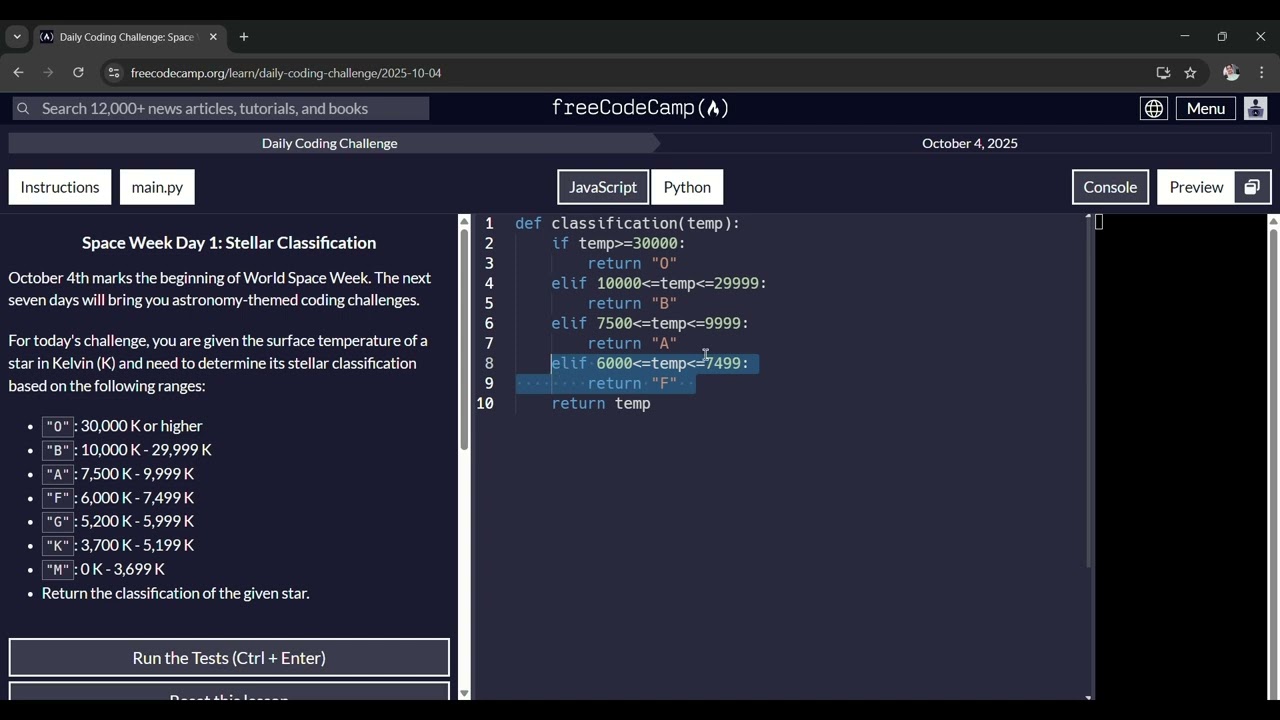Click the 'return "A"' code line

(632, 343)
